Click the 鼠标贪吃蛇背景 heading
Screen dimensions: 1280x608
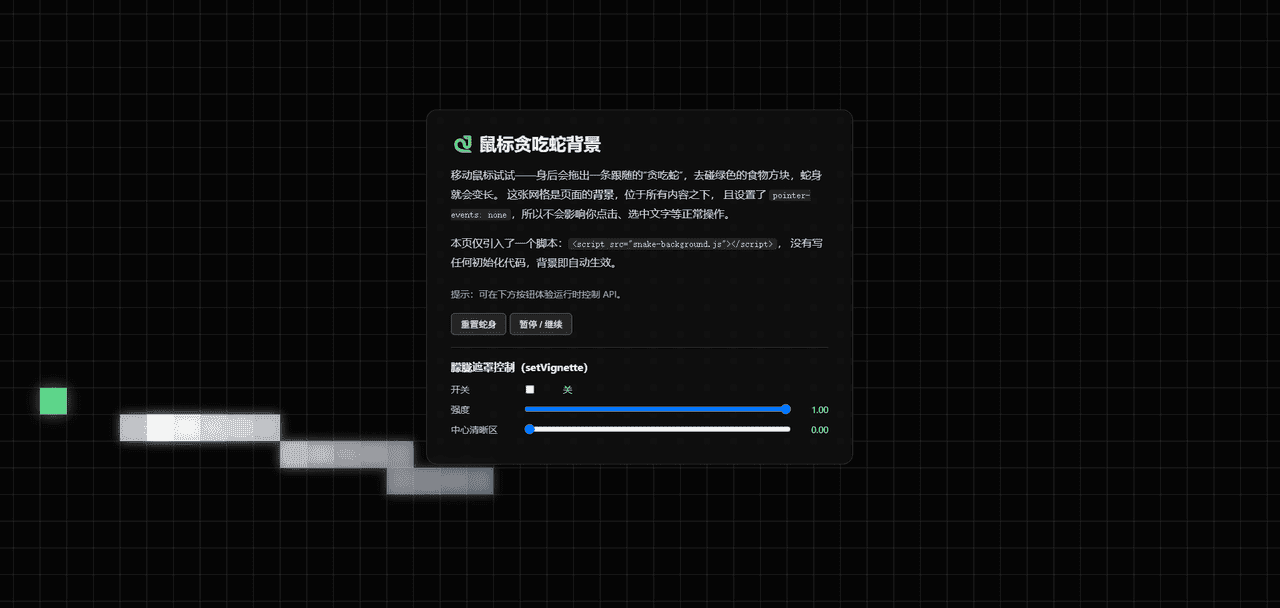click(540, 145)
